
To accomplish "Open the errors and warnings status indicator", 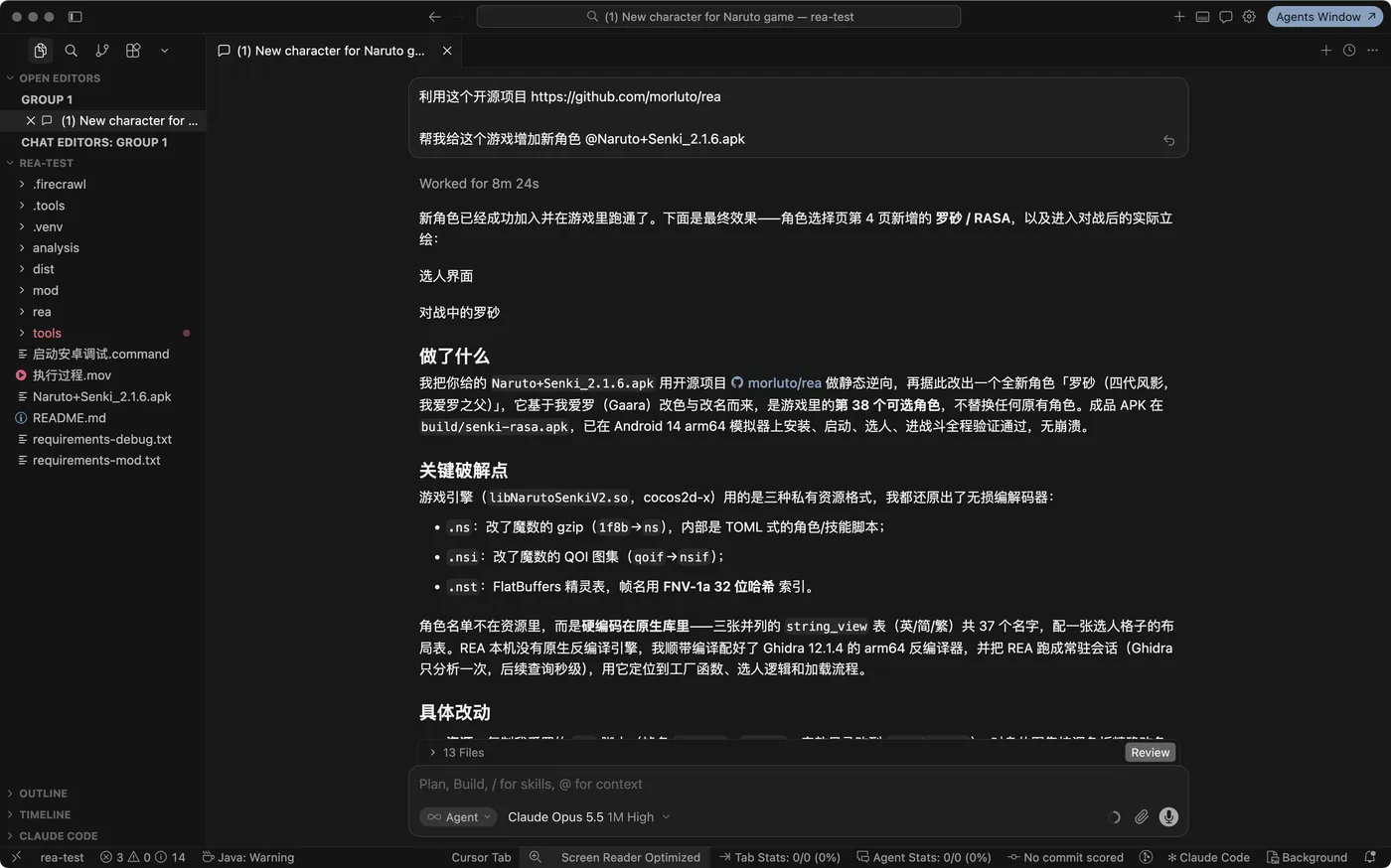I will coord(142,858).
